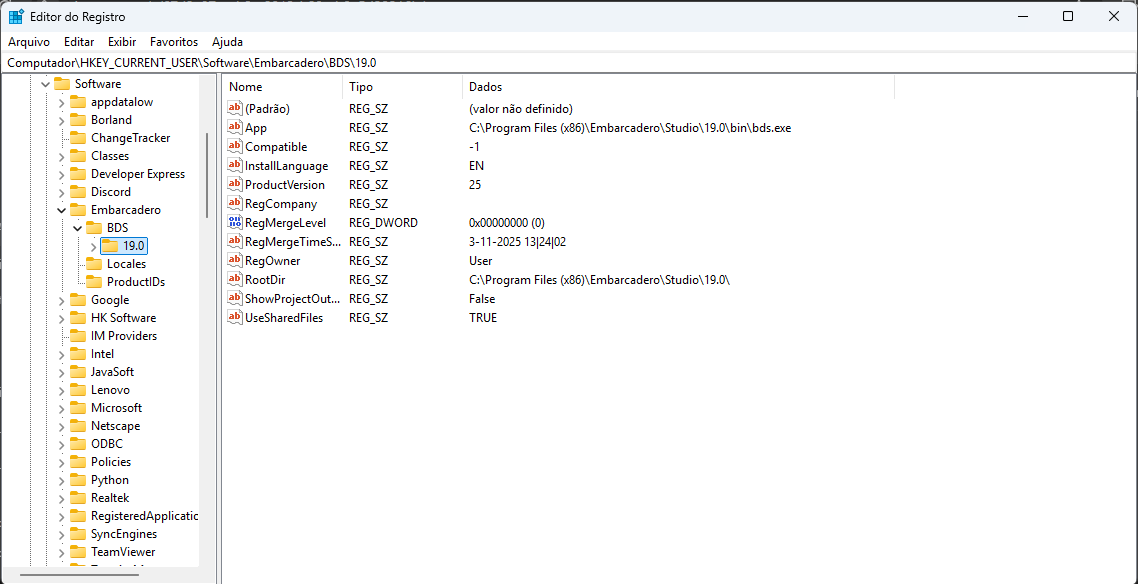Select the 19.0 folder icon
The image size is (1138, 584).
click(x=110, y=246)
